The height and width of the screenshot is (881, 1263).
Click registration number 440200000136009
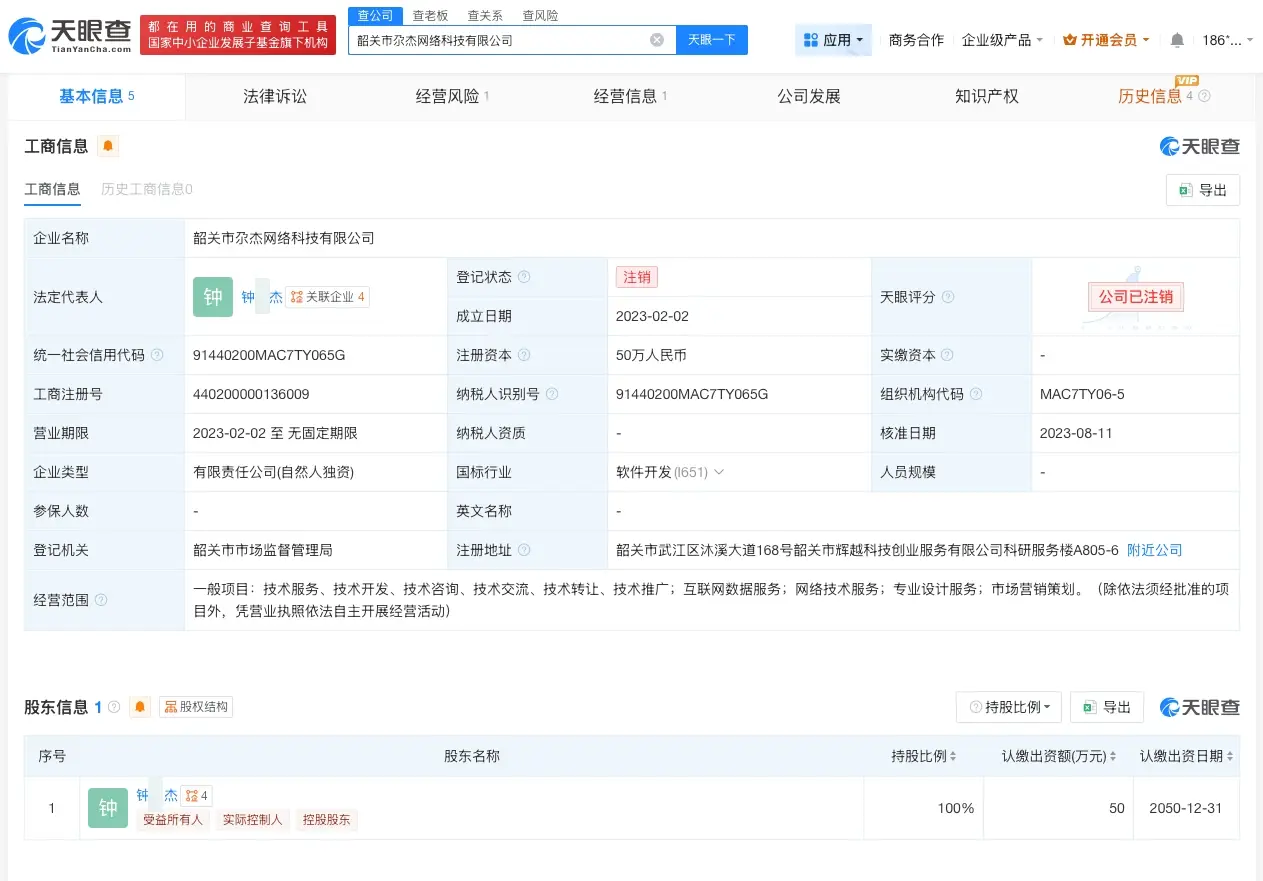pyautogui.click(x=251, y=394)
